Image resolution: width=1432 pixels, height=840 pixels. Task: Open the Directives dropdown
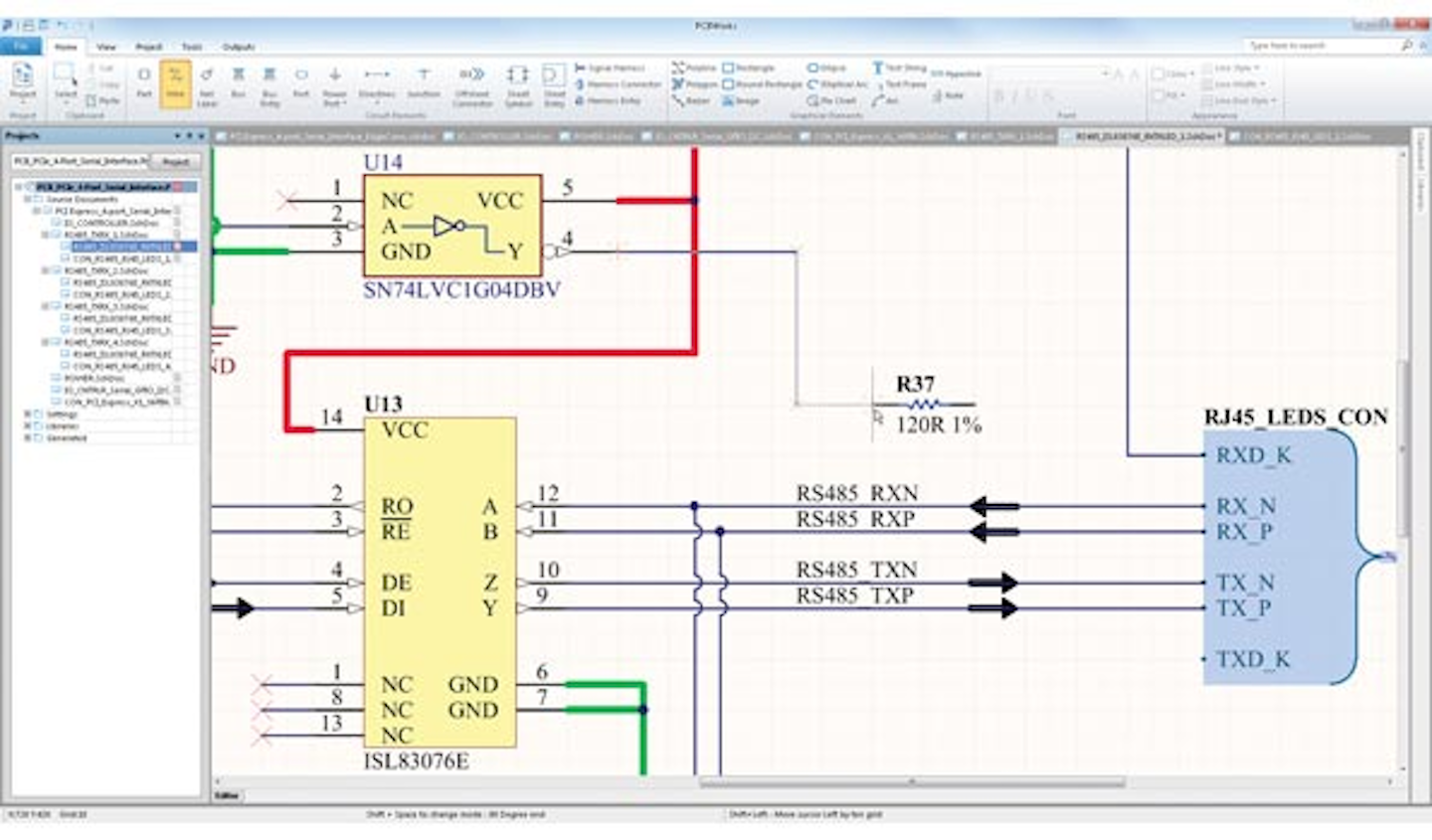coord(376,84)
